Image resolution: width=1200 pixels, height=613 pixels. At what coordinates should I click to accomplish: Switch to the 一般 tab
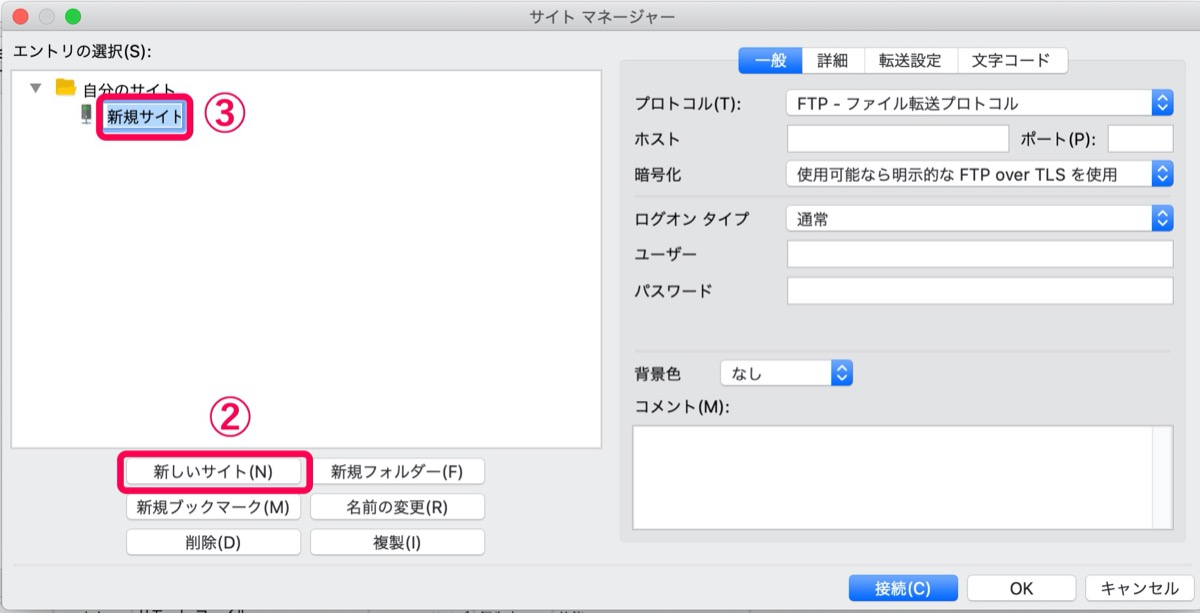pyautogui.click(x=770, y=60)
